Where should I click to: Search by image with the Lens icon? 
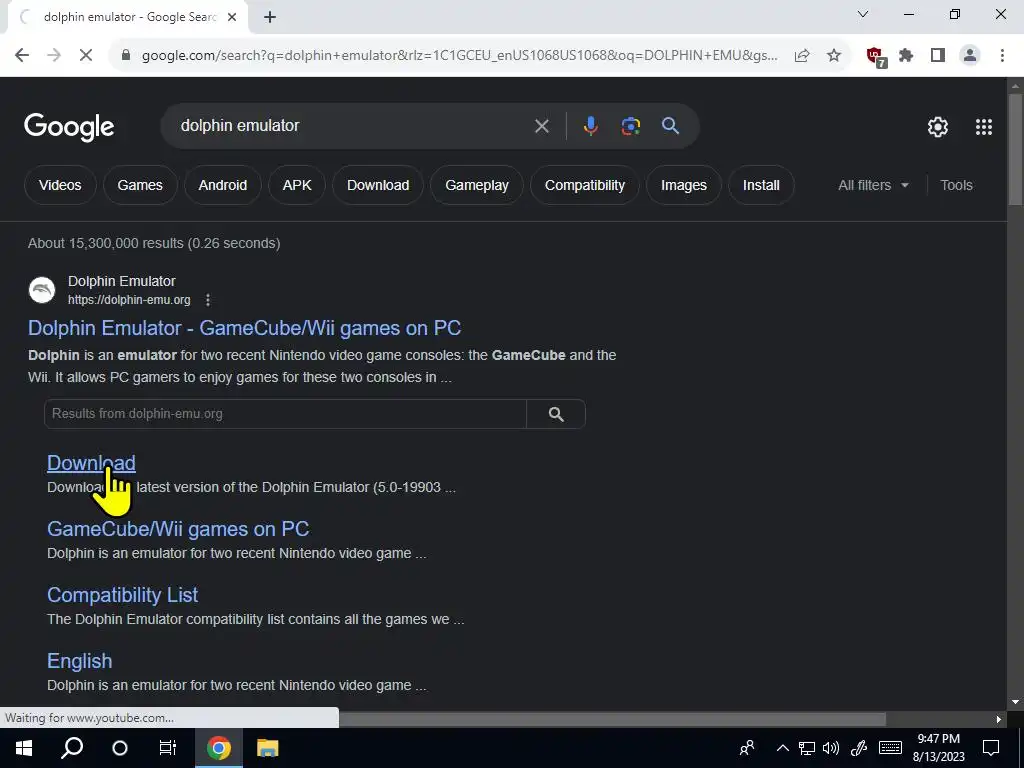[630, 126]
